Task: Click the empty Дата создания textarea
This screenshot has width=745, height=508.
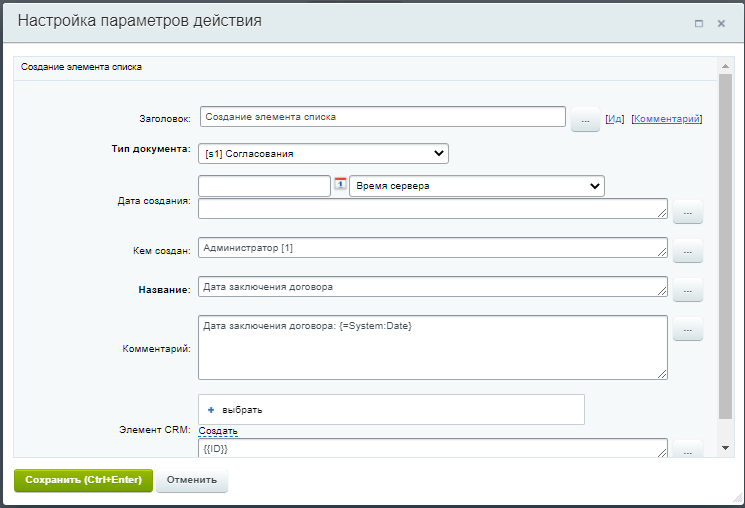Action: coord(432,209)
